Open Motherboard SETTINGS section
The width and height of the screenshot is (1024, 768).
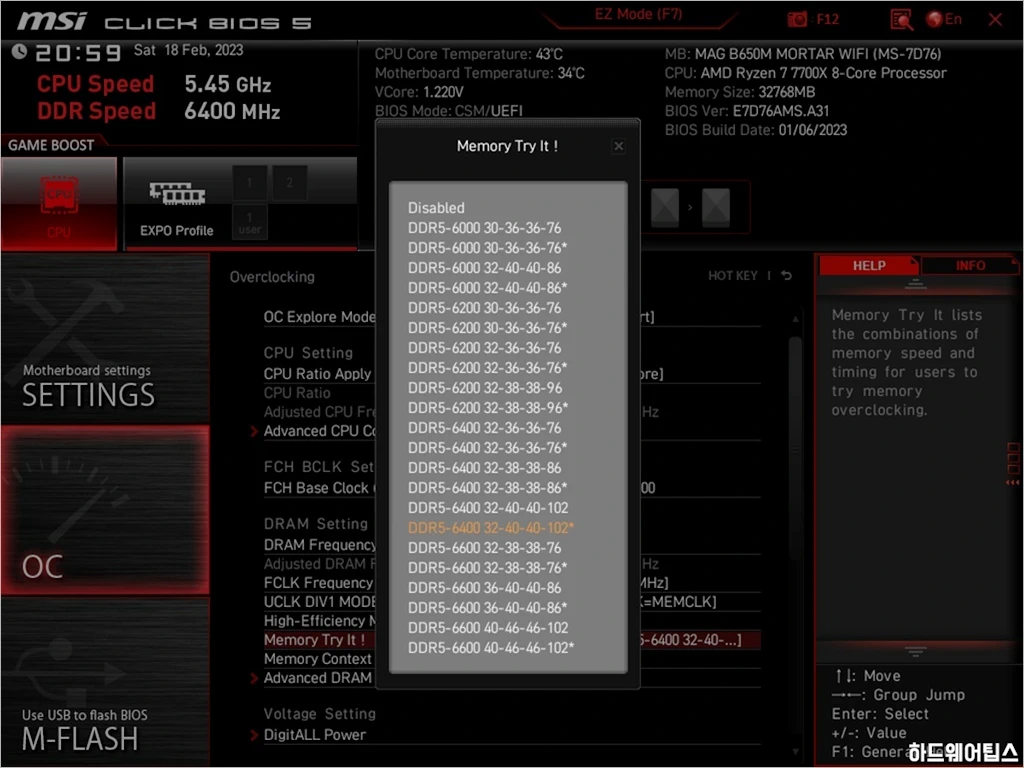[105, 339]
